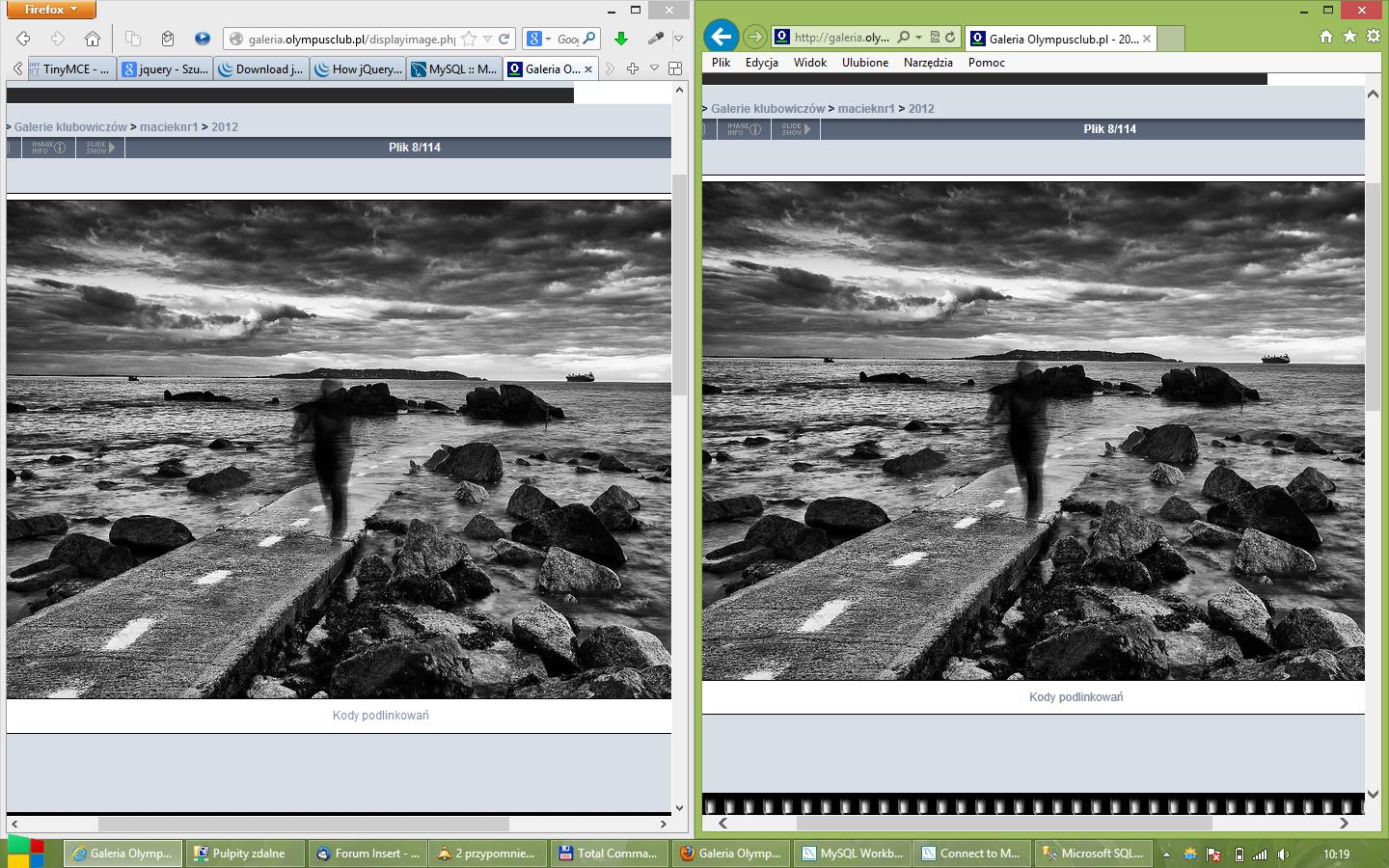
Task: Open Internet Explorer settings gear
Action: [1374, 36]
